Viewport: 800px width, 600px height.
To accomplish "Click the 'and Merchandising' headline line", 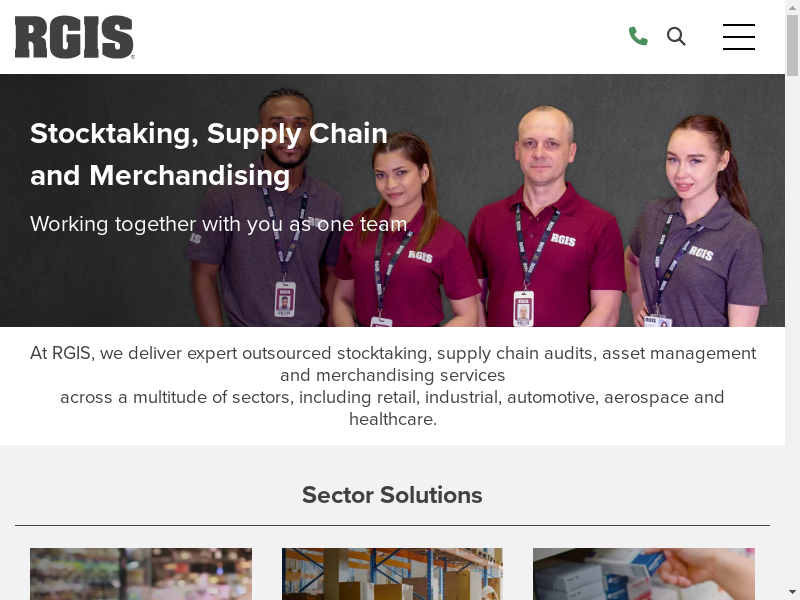I will point(160,176).
